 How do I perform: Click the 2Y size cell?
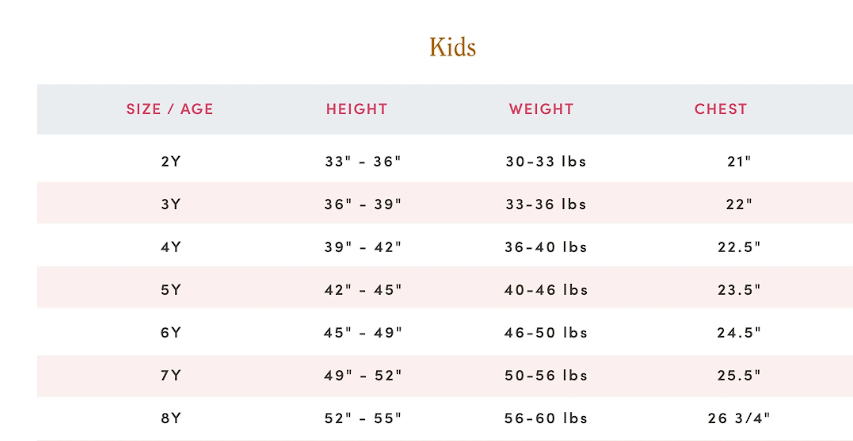click(171, 162)
